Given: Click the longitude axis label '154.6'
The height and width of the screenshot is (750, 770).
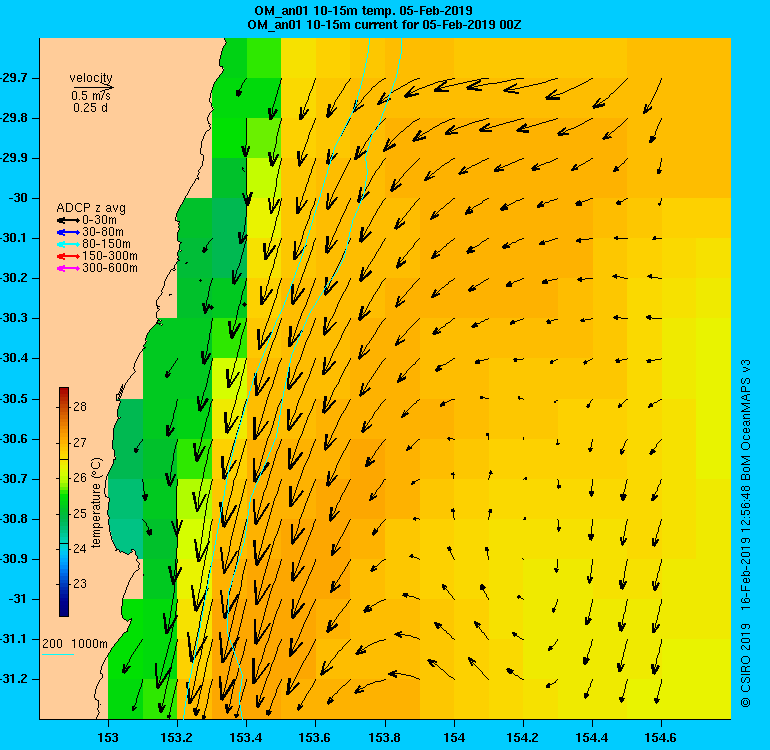Looking at the screenshot, I should coord(661,738).
